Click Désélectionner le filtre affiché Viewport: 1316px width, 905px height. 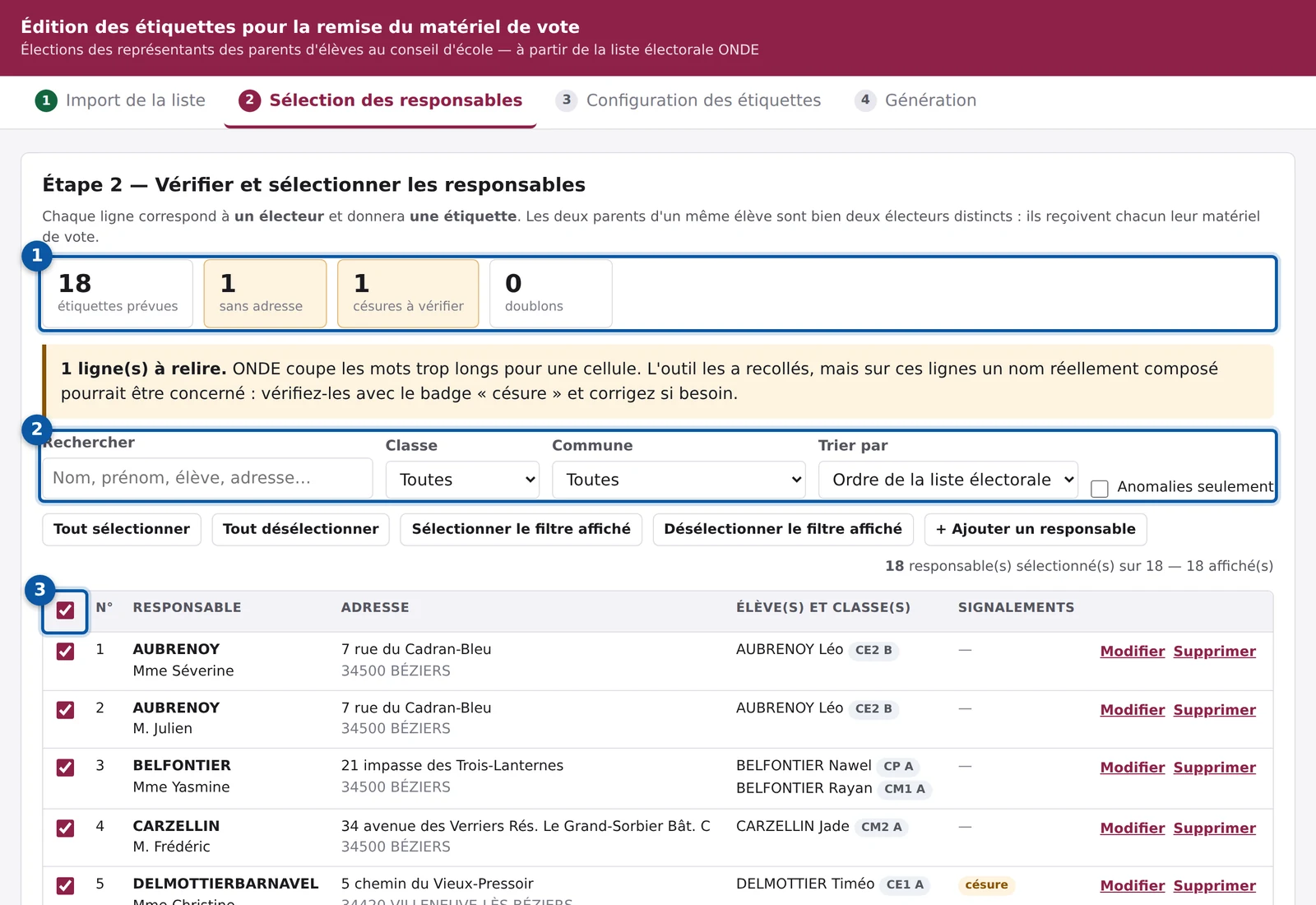pyautogui.click(x=783, y=529)
